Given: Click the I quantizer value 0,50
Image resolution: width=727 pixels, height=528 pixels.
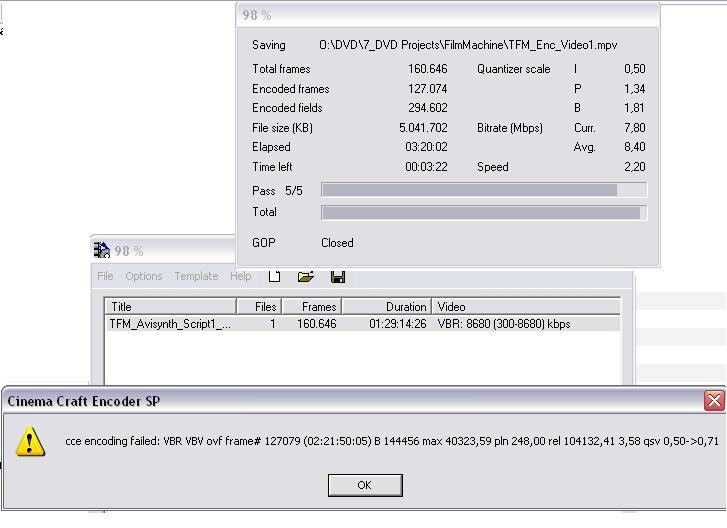Looking at the screenshot, I should (635, 69).
